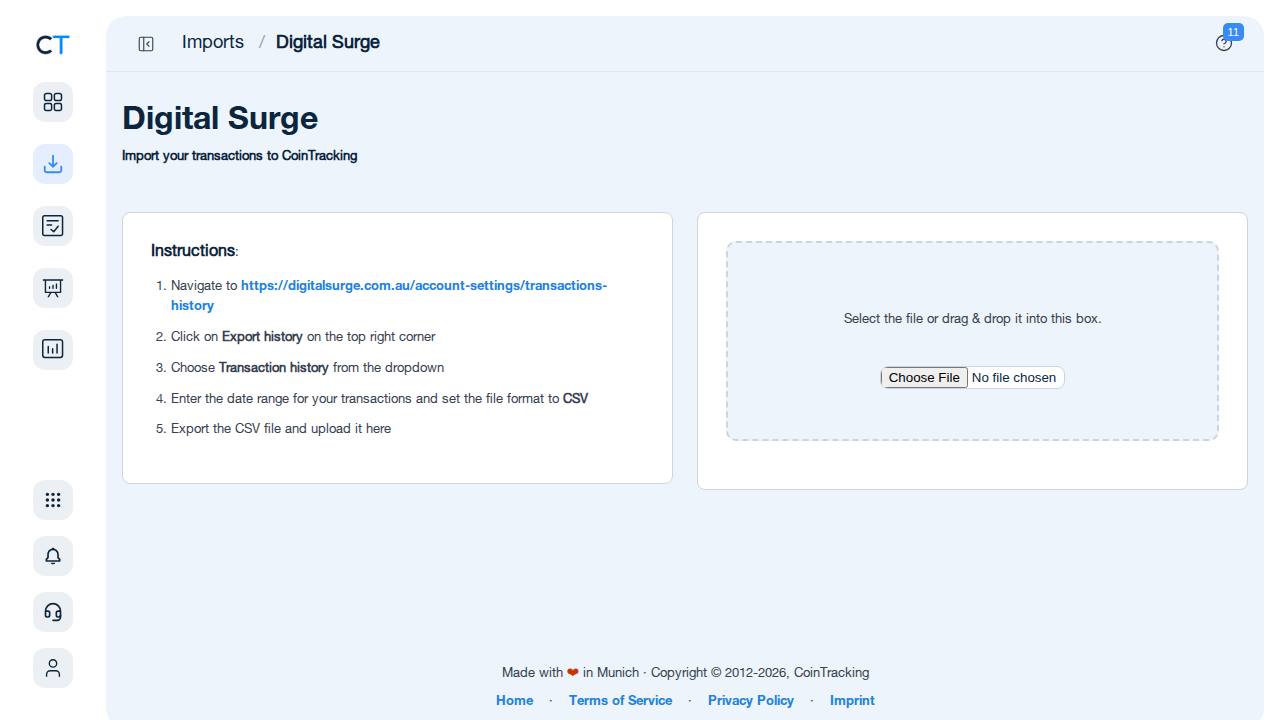
Task: Open the help icon with 11 badge
Action: tap(1224, 43)
